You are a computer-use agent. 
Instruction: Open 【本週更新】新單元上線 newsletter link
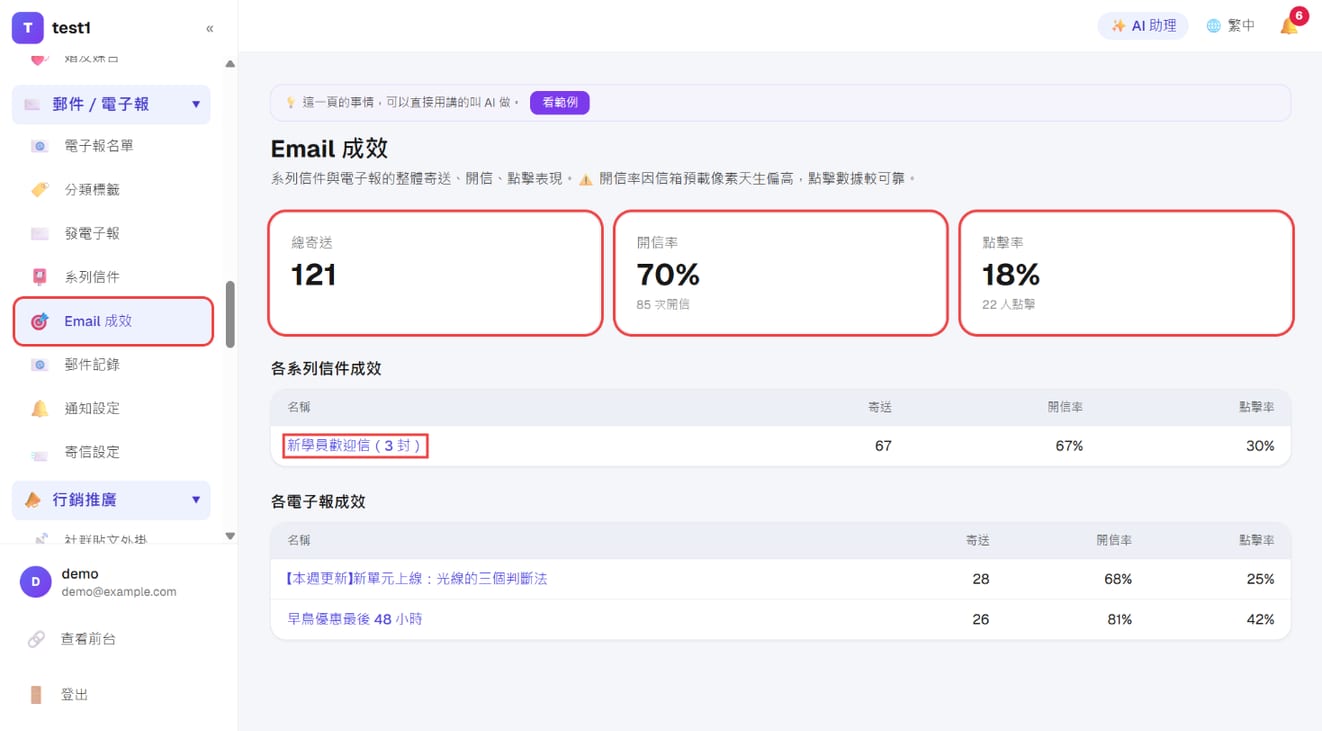pyautogui.click(x=416, y=579)
